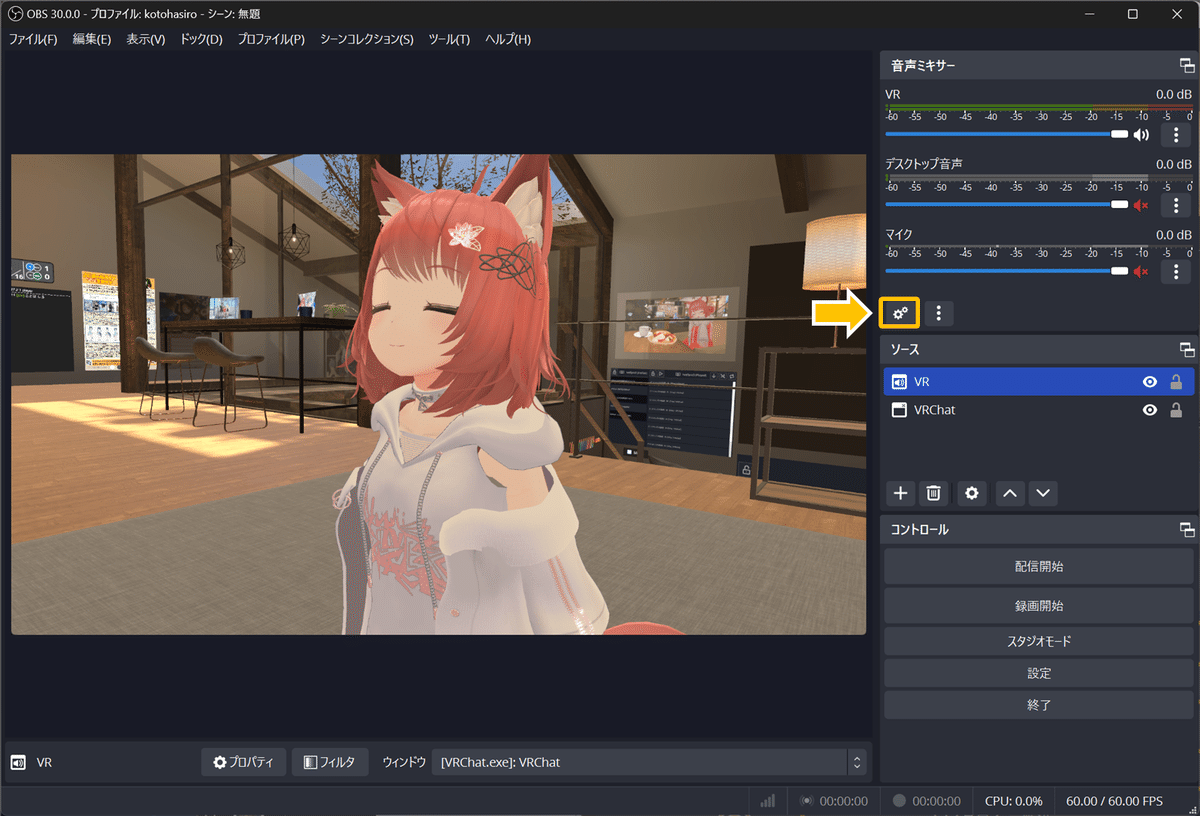Screen dimensions: 1200x816
Task: Open the ヘルプ(H) menu
Action: 508,39
